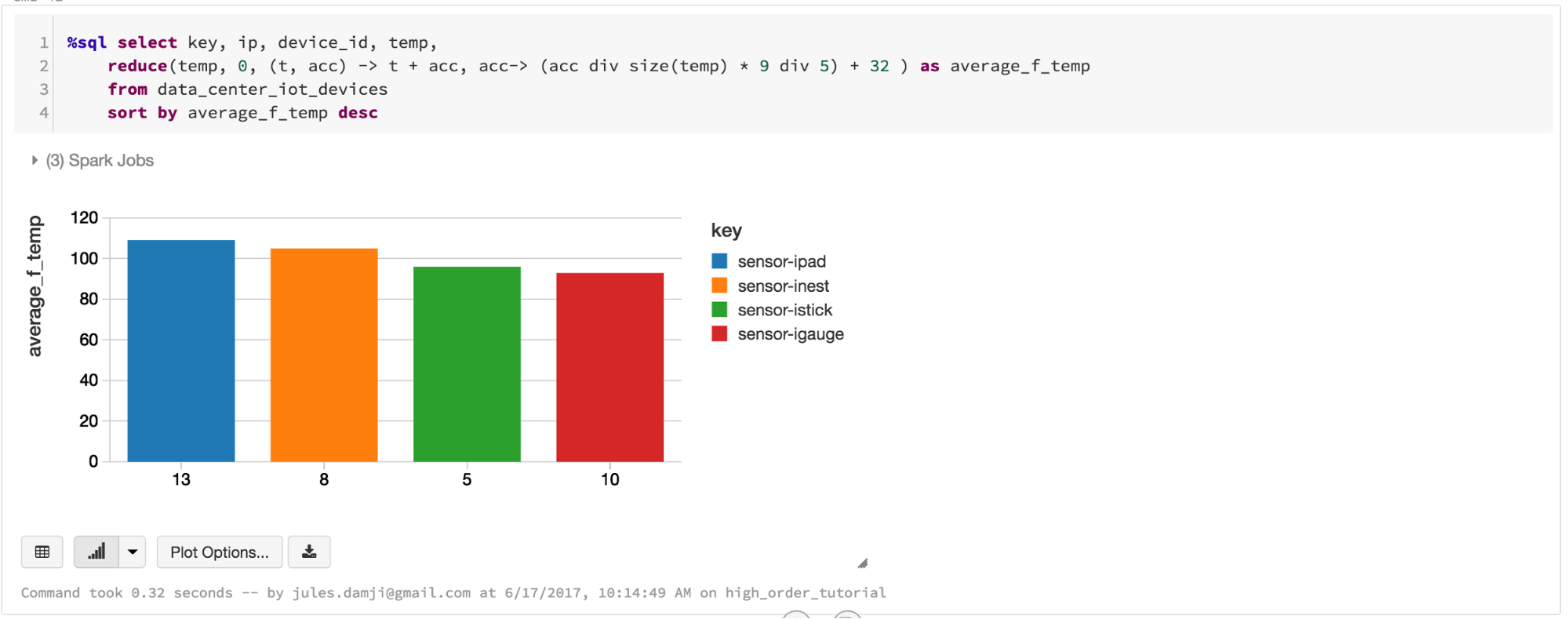The height and width of the screenshot is (619, 1568).
Task: Click the sensor-igauge legend label
Action: [x=791, y=334]
